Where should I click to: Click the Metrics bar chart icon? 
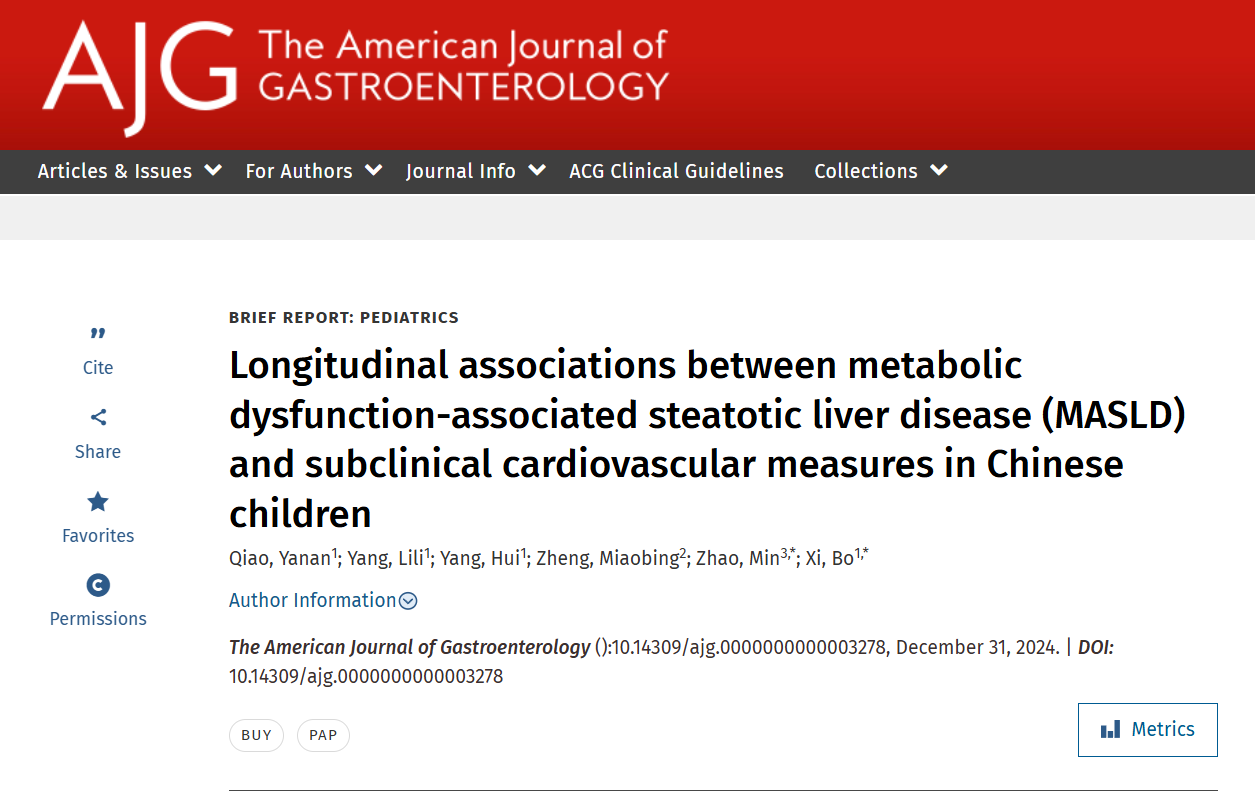1110,729
